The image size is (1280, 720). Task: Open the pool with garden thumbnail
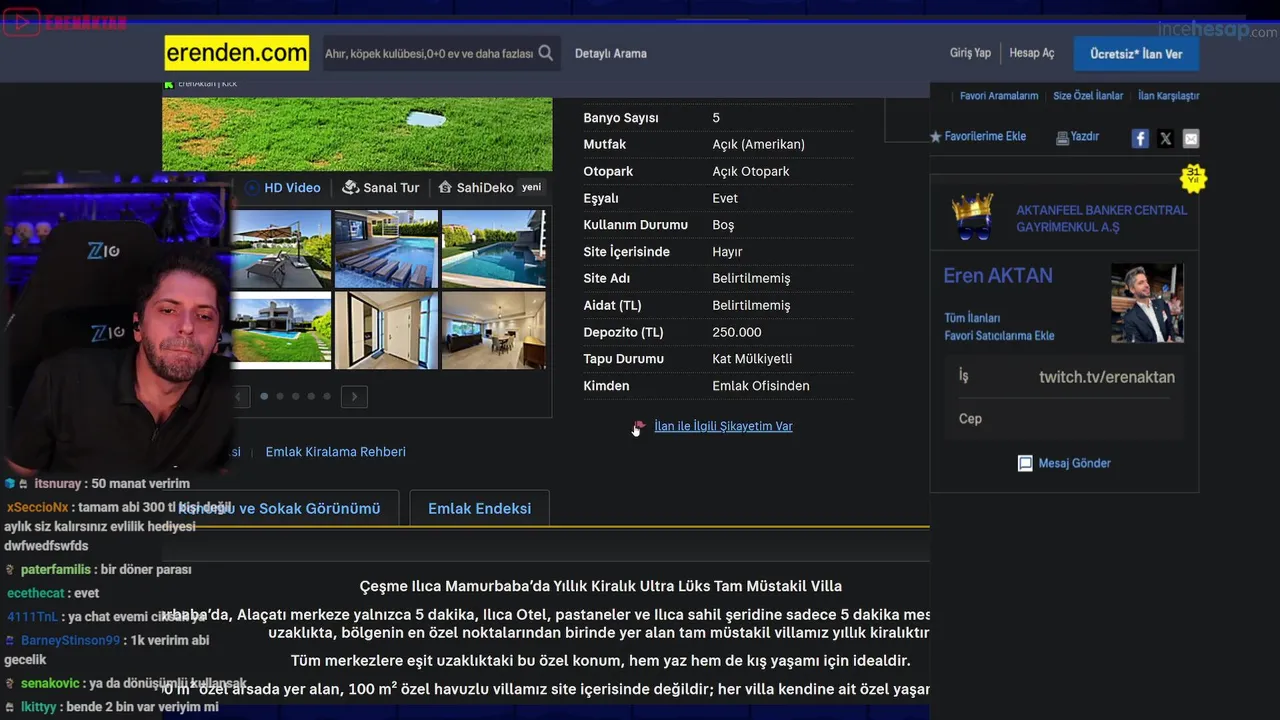coord(494,249)
